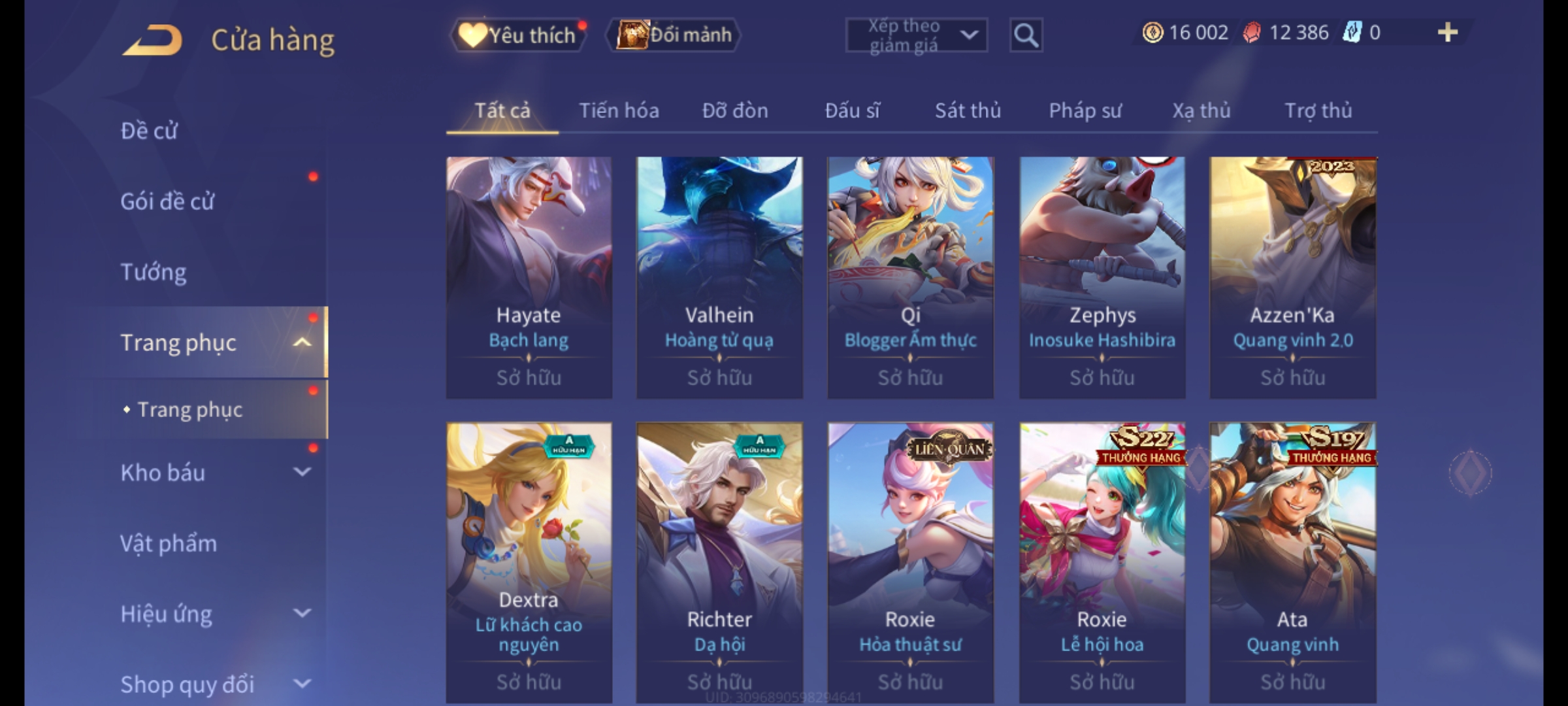Switch to the Sát thủ tab
1568x706 pixels.
[968, 110]
